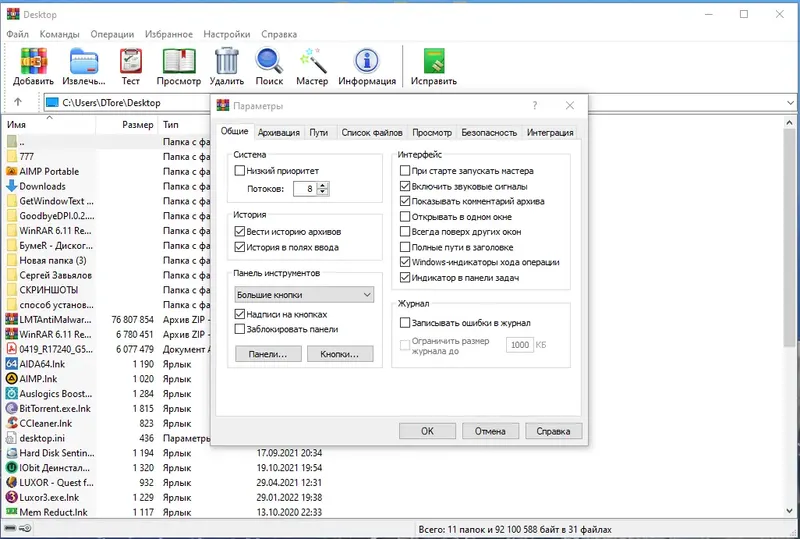Switch to the Архивация tab

(x=279, y=132)
